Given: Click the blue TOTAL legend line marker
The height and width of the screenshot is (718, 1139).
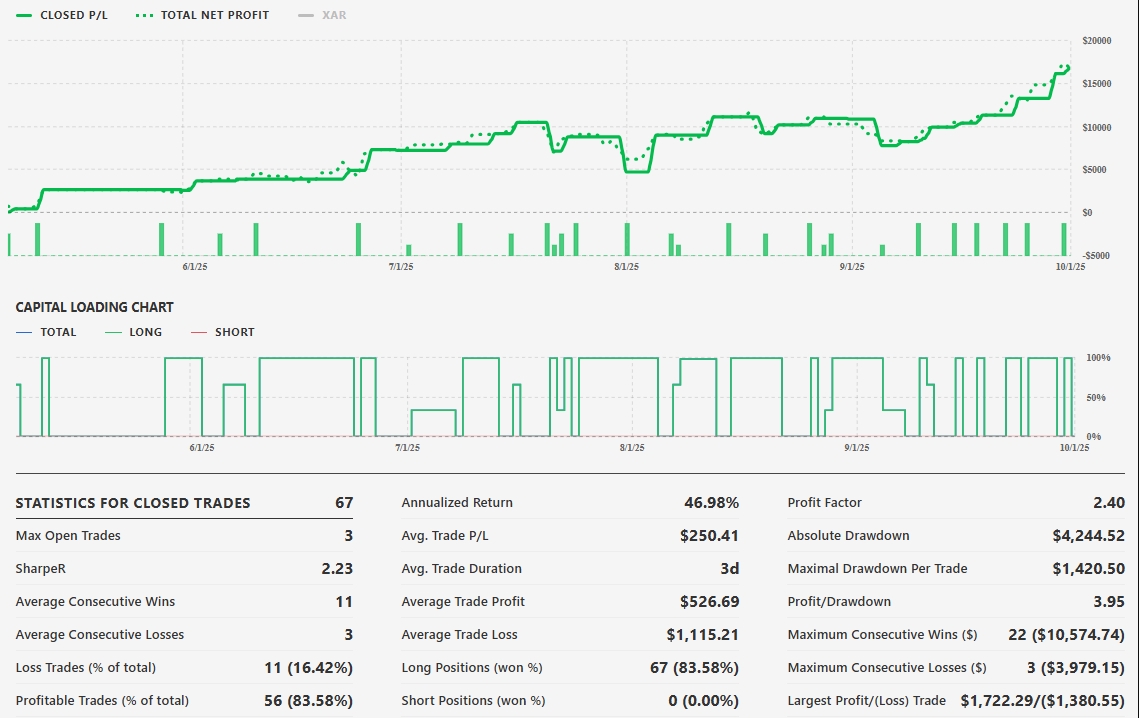Looking at the screenshot, I should 24,332.
